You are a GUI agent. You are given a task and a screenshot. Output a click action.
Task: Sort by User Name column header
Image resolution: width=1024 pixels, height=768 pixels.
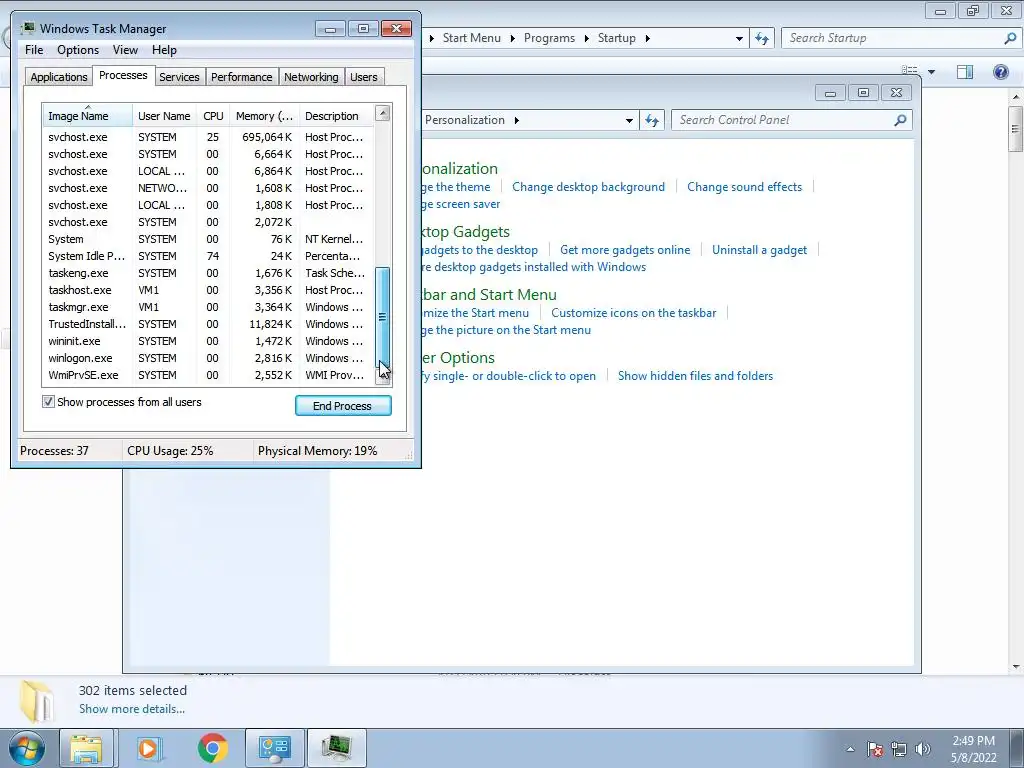click(x=165, y=116)
